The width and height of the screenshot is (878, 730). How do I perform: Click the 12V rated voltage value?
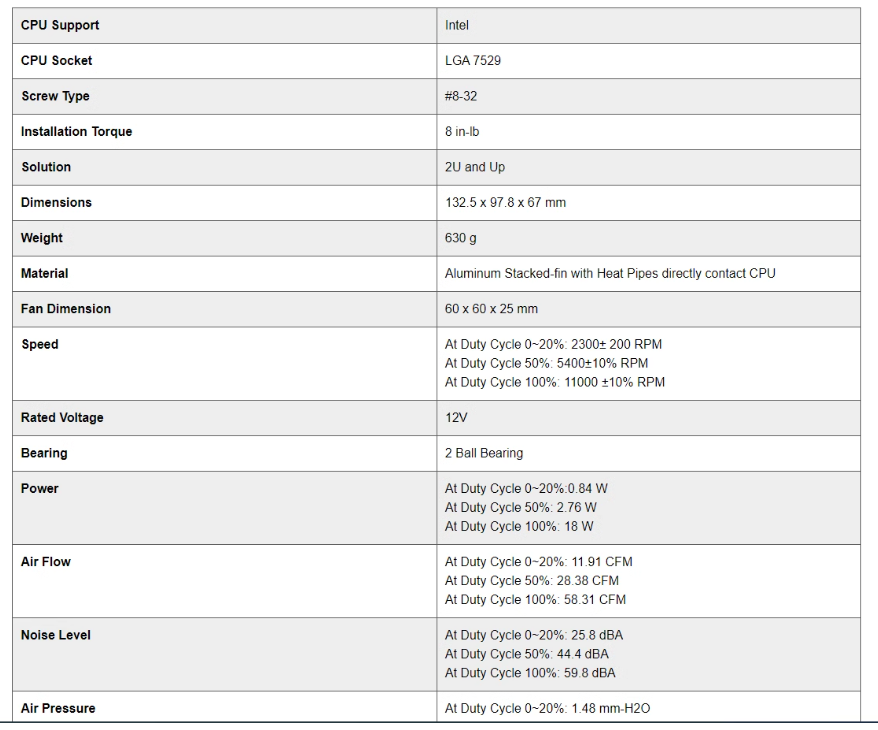[456, 418]
